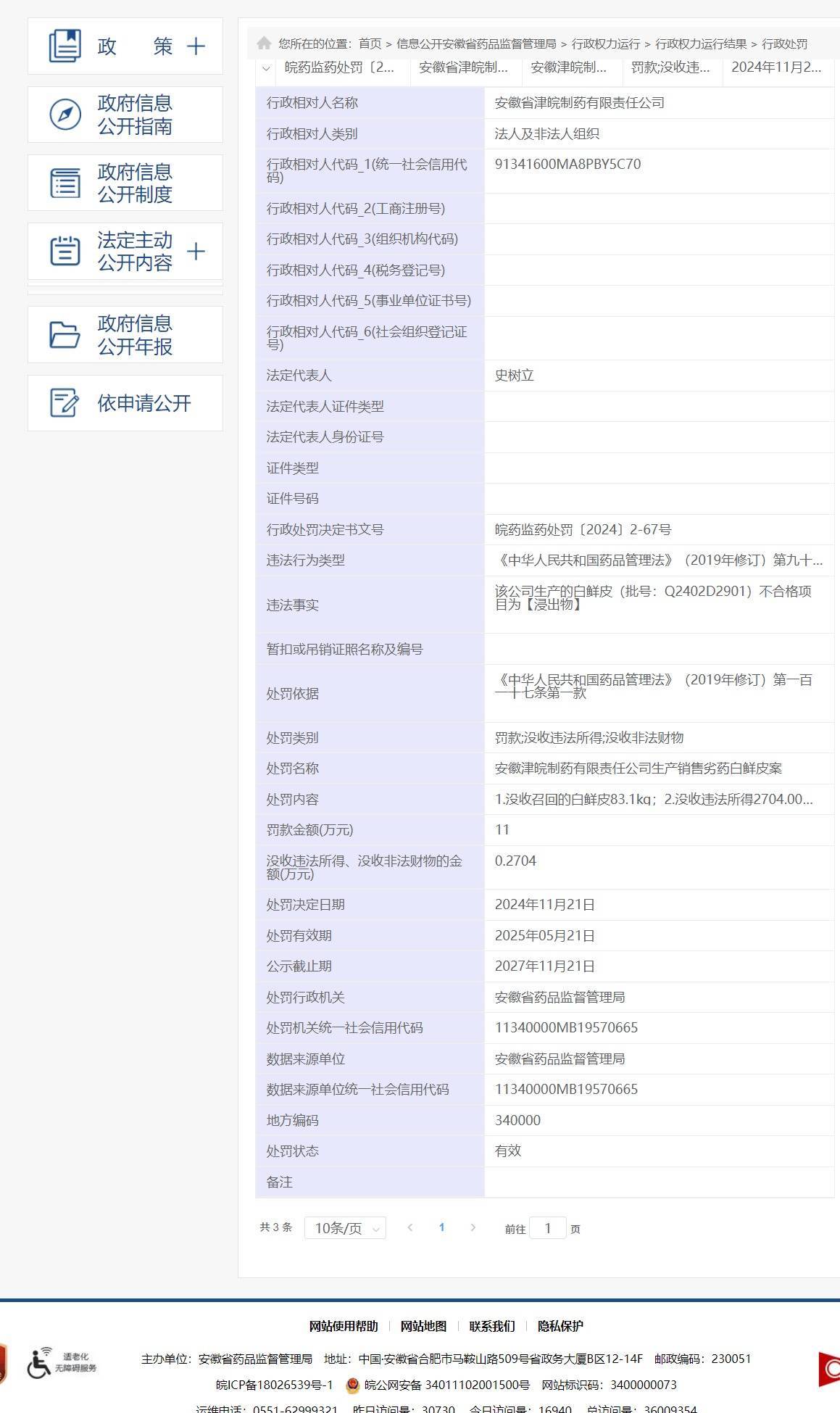This screenshot has width=840, height=1413.
Task: Select page number 1
Action: tap(441, 1227)
